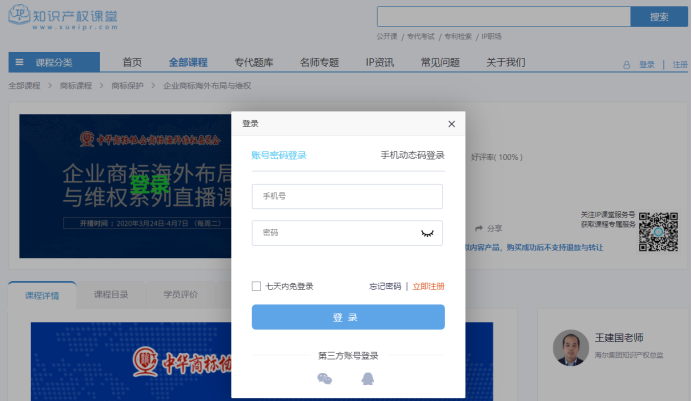Close the login dialog with the X

pos(451,124)
